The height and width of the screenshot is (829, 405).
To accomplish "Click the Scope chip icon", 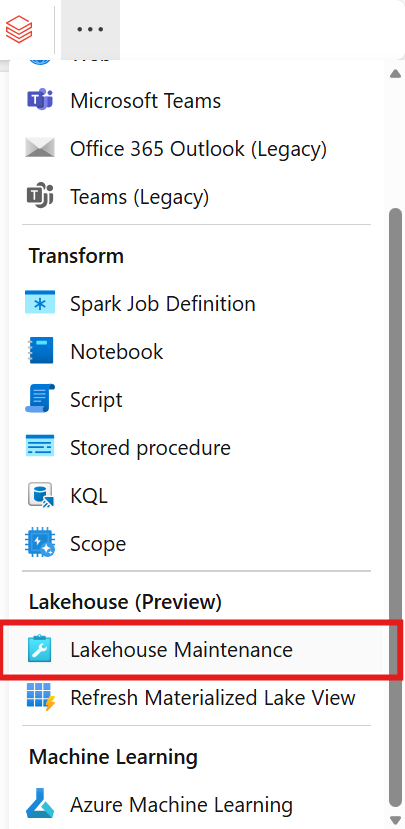I will pos(40,544).
